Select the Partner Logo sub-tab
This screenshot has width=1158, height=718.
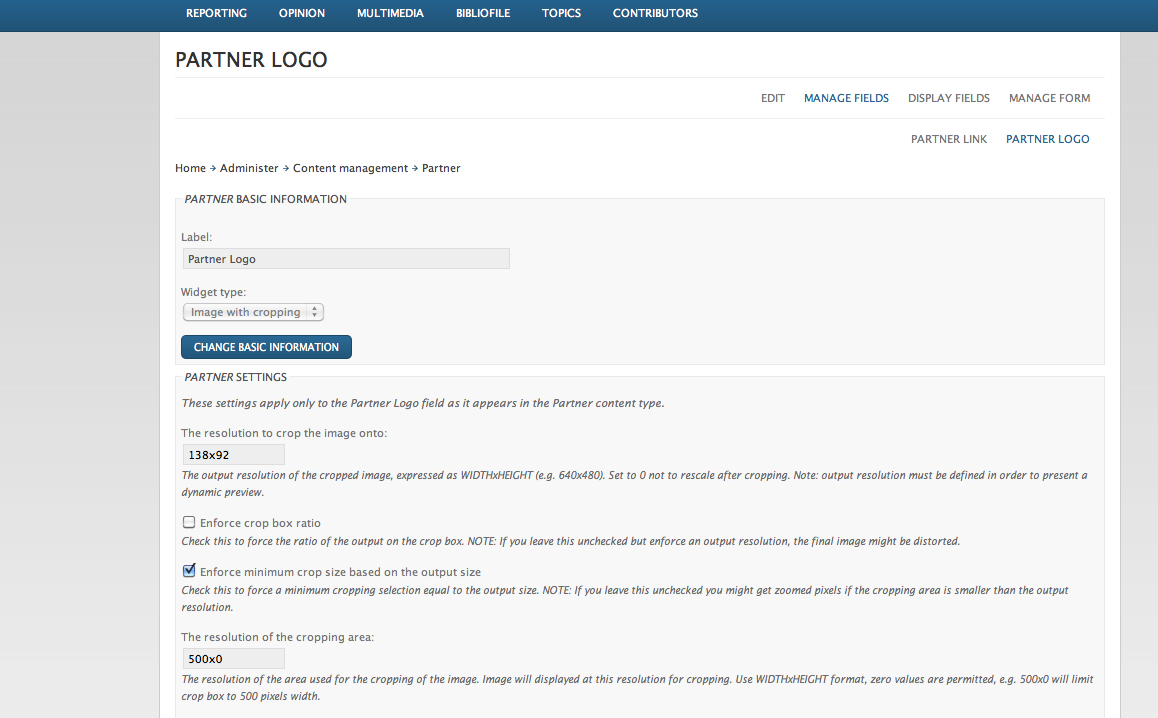1047,139
